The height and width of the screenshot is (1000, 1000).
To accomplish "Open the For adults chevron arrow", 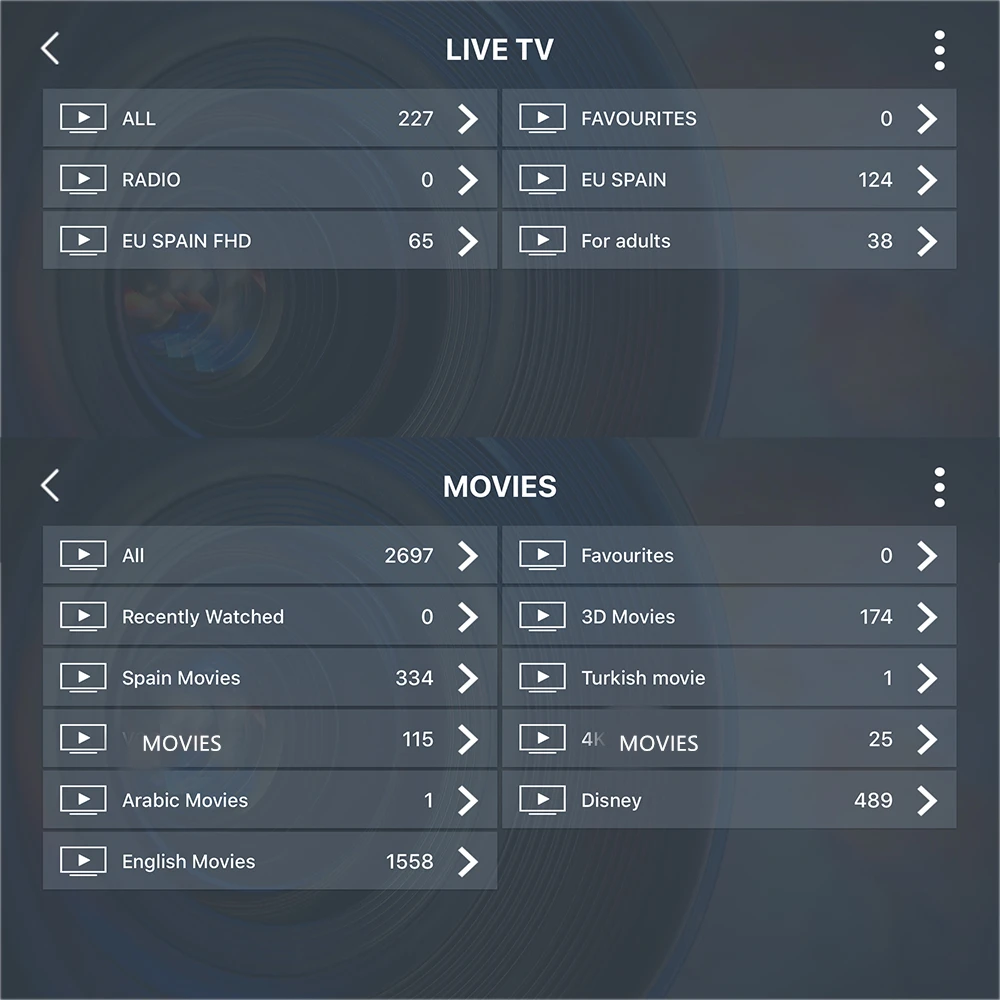I will (x=927, y=241).
